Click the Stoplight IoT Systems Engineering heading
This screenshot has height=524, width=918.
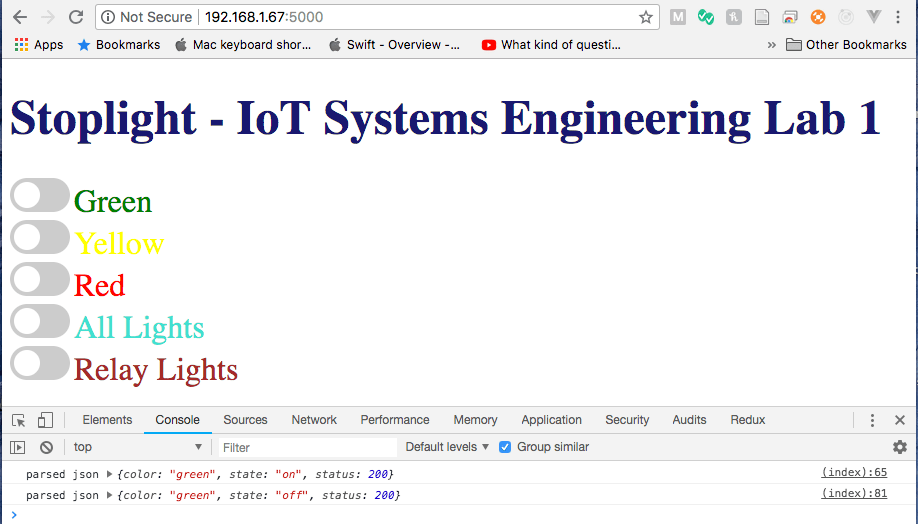(x=445, y=119)
